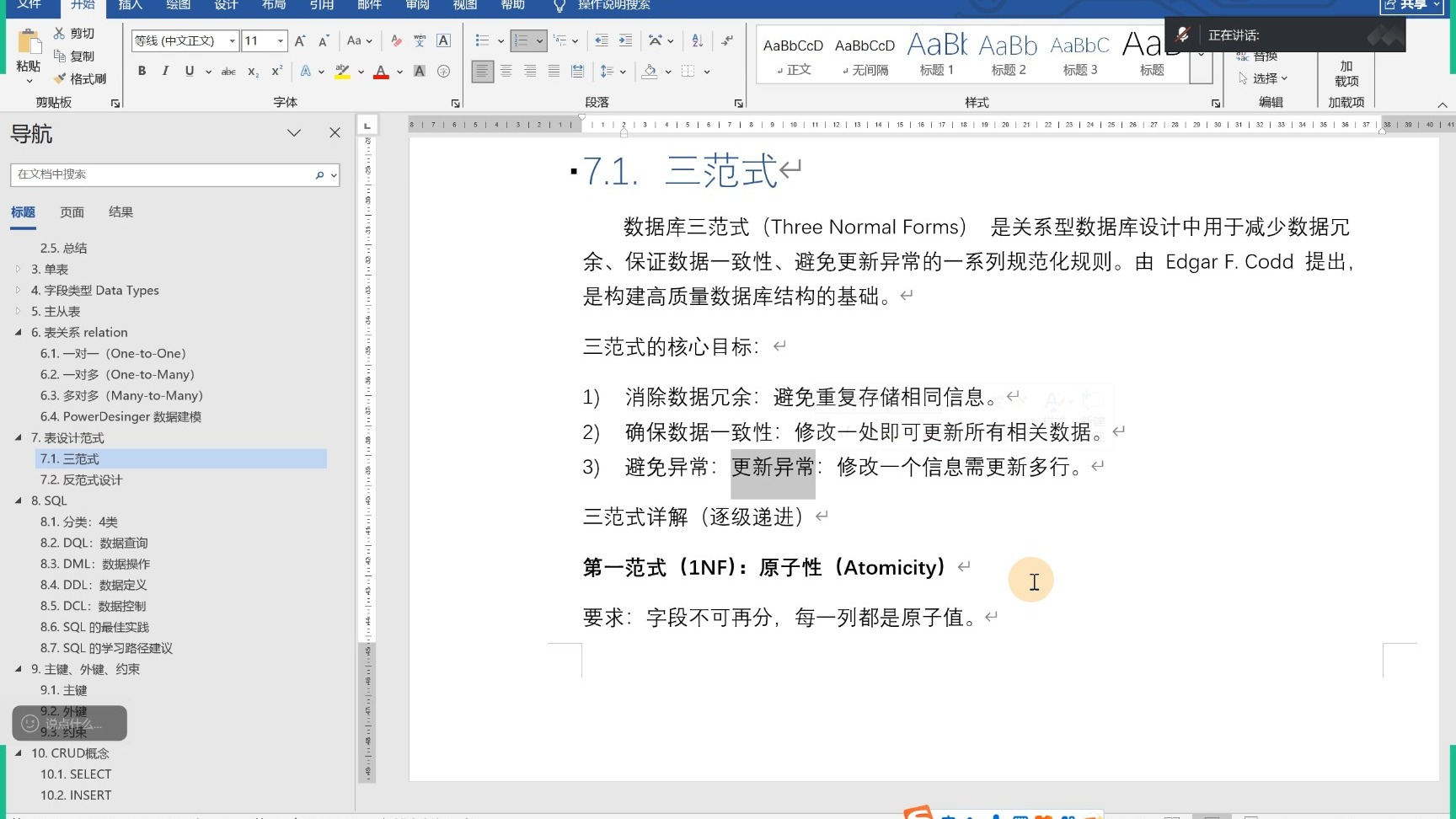
Task: Toggle the numbered list button
Action: [522, 40]
